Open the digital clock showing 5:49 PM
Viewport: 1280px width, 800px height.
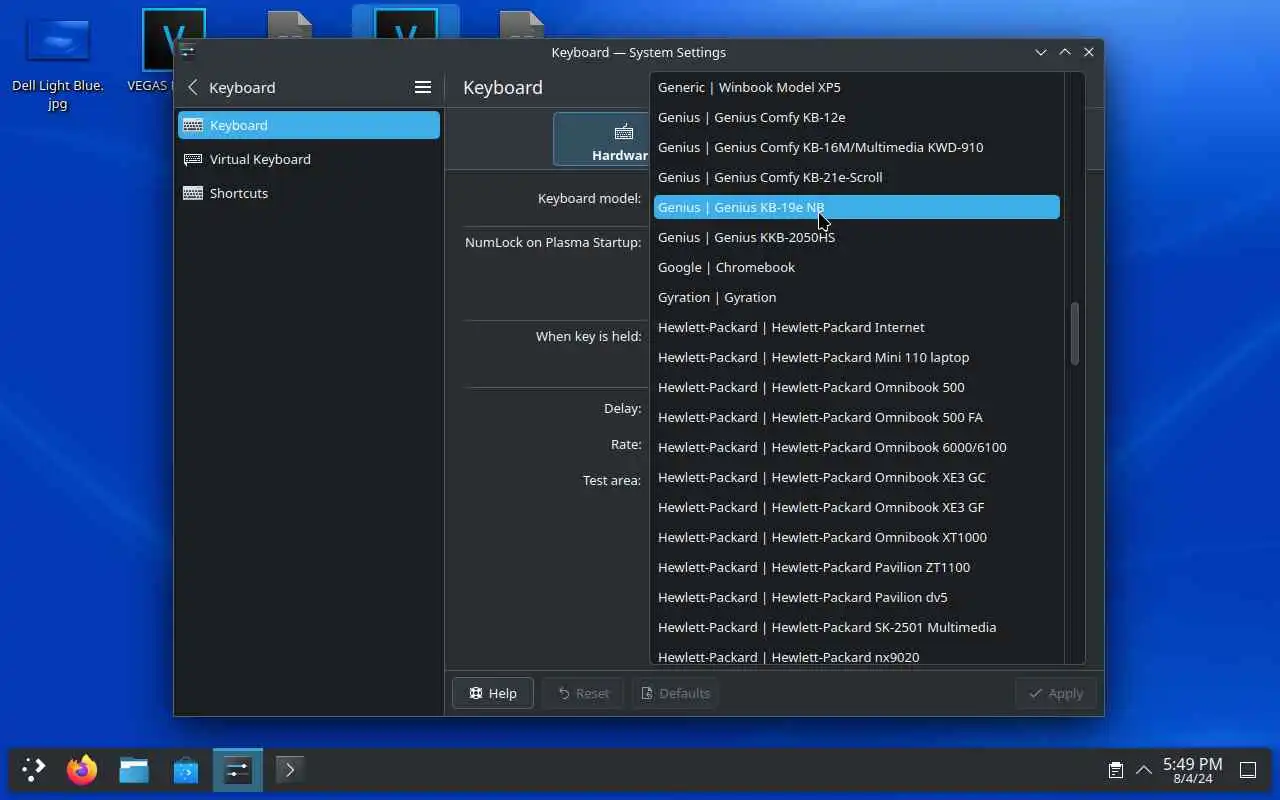1192,770
